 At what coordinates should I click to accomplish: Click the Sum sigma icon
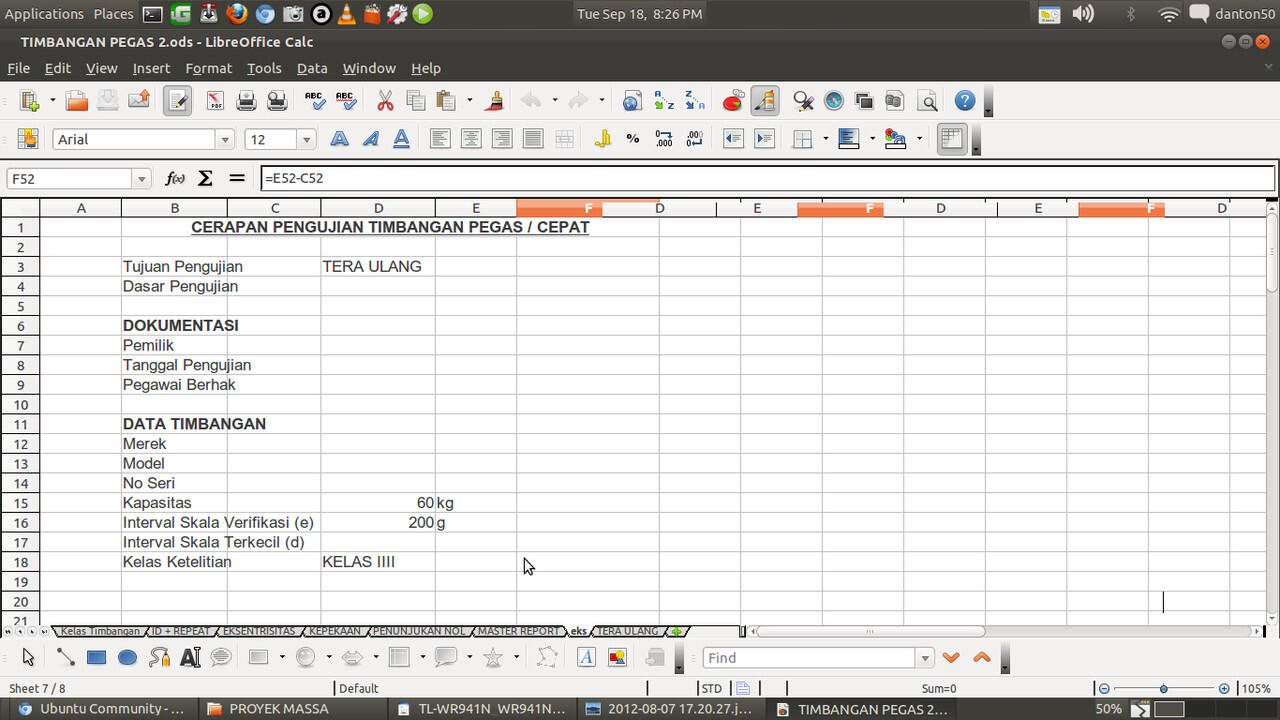pos(205,178)
